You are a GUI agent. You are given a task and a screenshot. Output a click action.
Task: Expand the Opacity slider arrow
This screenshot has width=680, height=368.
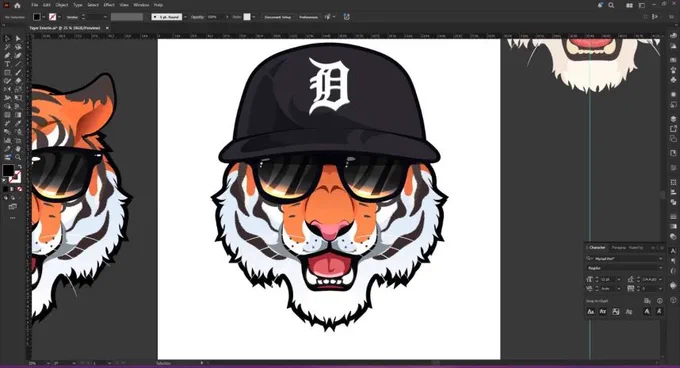[227, 17]
